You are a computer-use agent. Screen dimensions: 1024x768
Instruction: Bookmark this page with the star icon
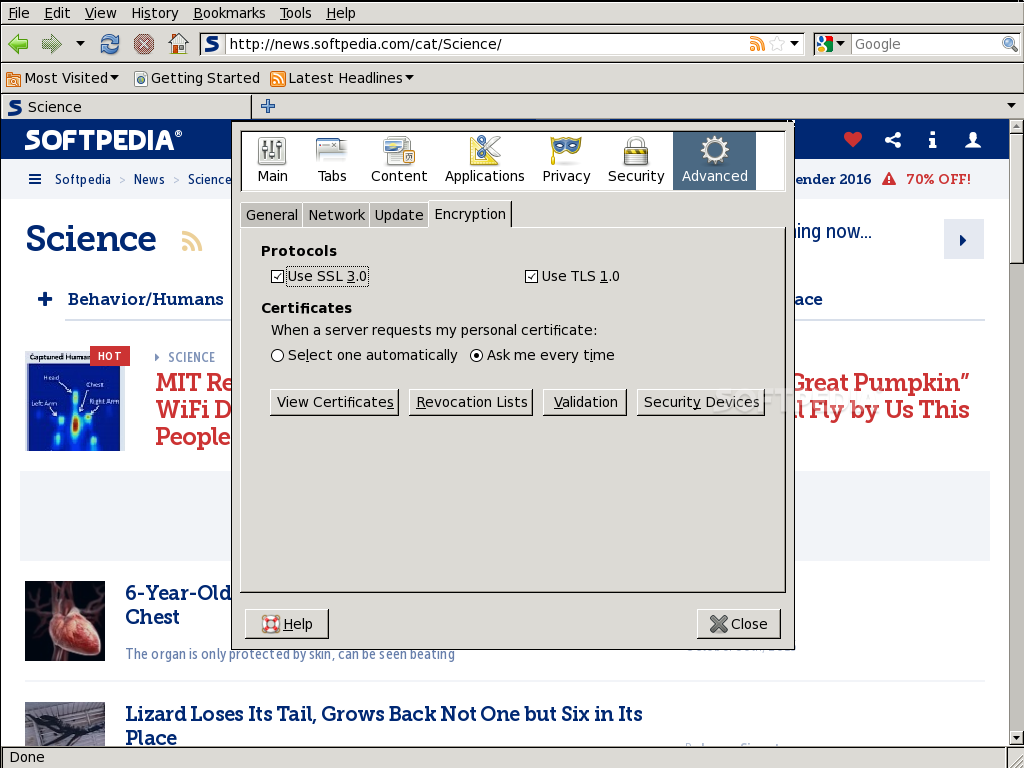(x=777, y=44)
